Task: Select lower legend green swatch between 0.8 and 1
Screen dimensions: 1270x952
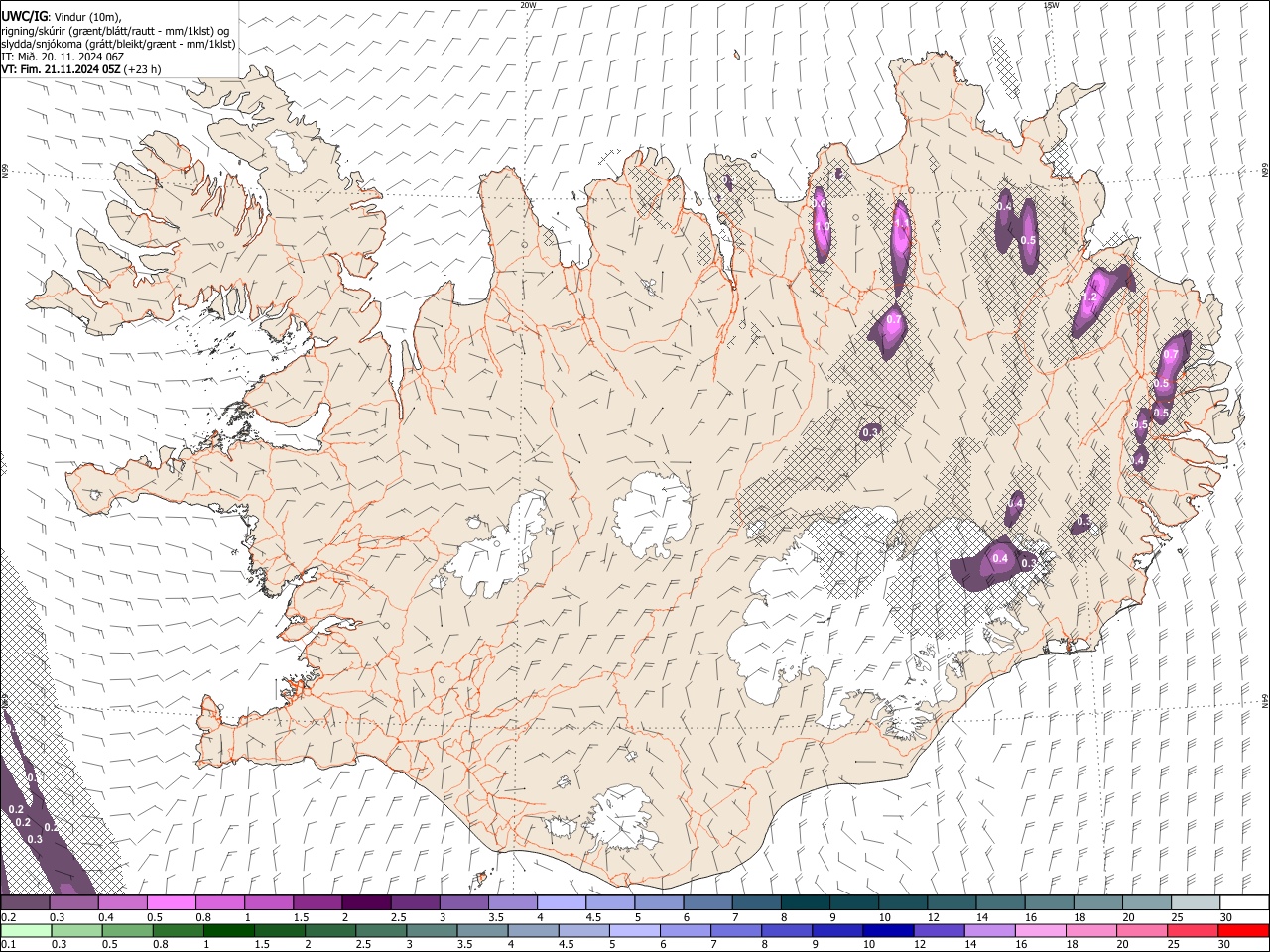Action: [x=178, y=930]
